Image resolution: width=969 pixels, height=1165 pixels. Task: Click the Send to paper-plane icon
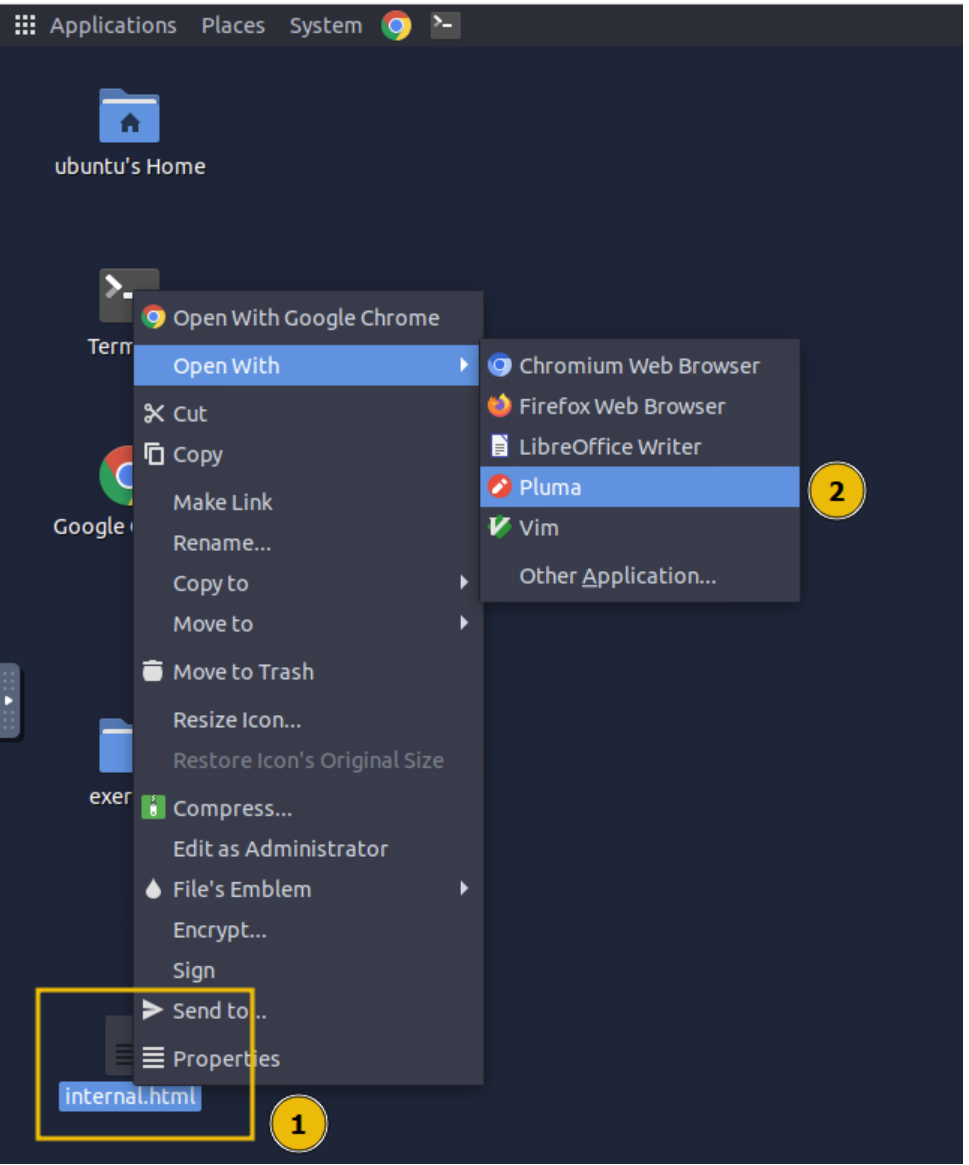pos(152,1009)
